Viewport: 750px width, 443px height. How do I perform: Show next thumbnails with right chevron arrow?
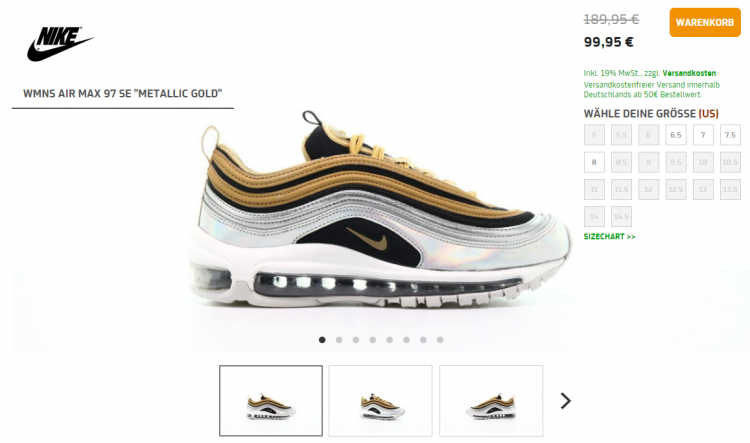pyautogui.click(x=565, y=401)
